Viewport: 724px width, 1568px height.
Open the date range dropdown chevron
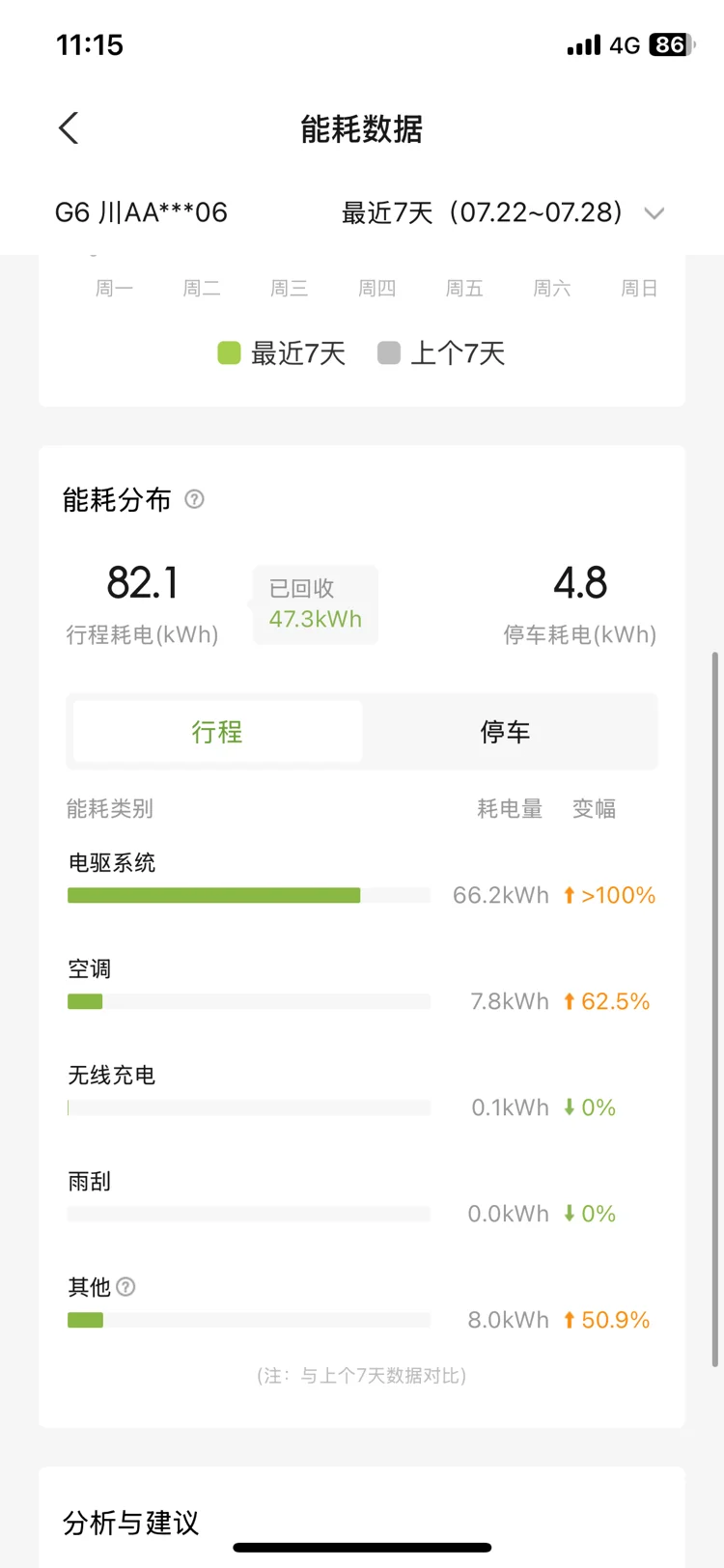point(654,213)
